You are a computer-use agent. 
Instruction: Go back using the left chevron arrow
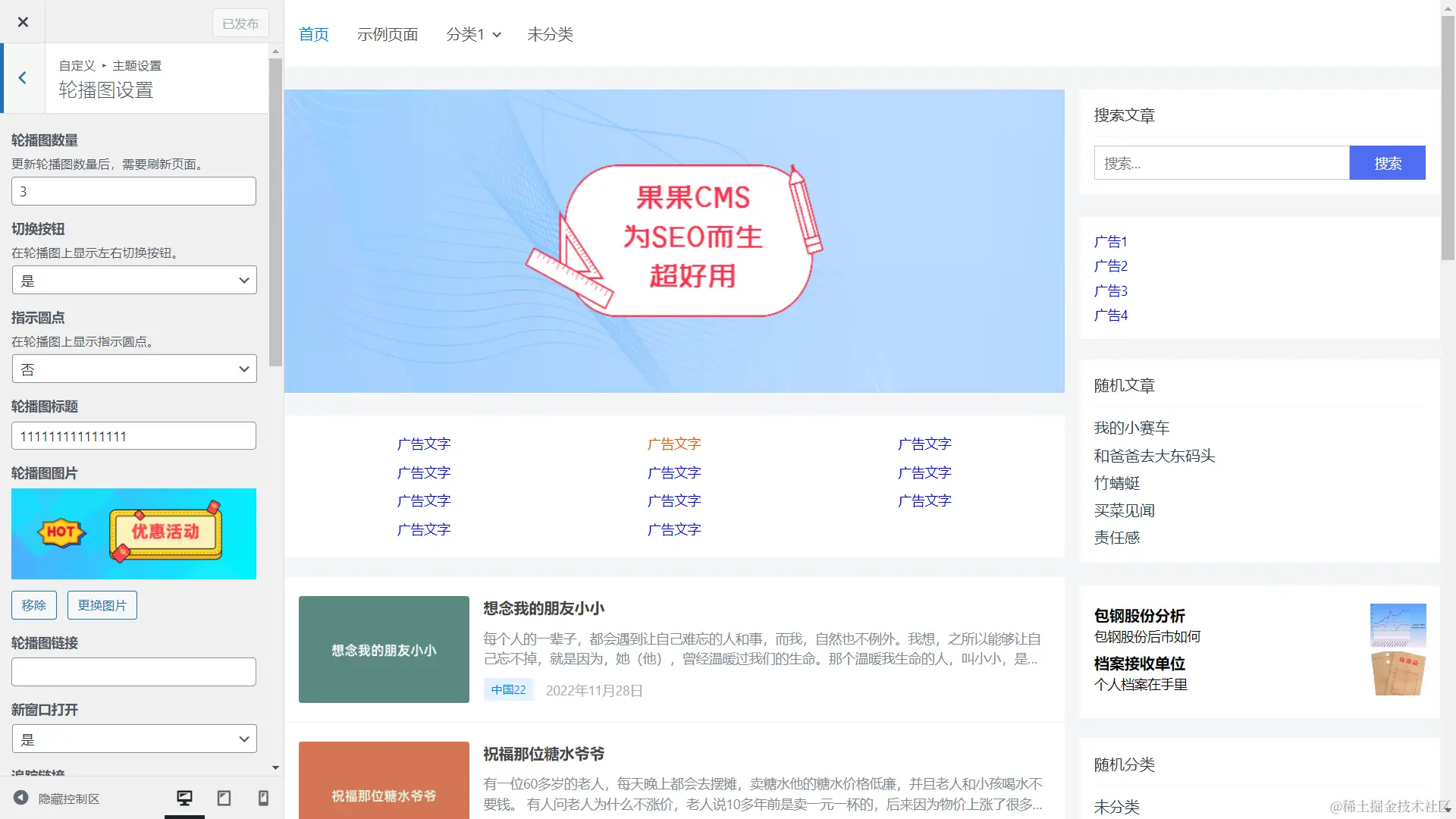click(x=23, y=77)
